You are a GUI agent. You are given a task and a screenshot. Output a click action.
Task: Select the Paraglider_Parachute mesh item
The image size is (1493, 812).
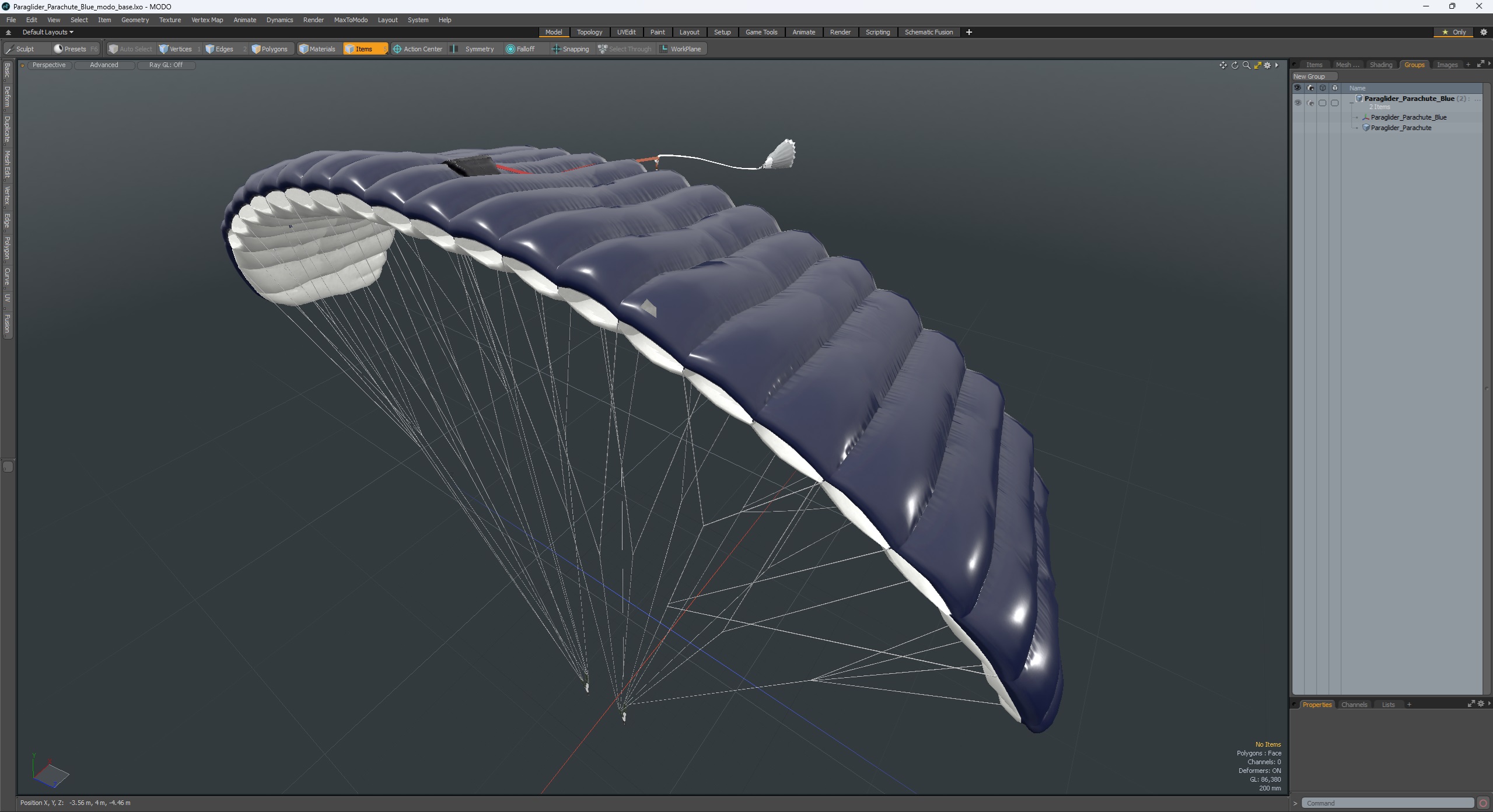pyautogui.click(x=1401, y=128)
